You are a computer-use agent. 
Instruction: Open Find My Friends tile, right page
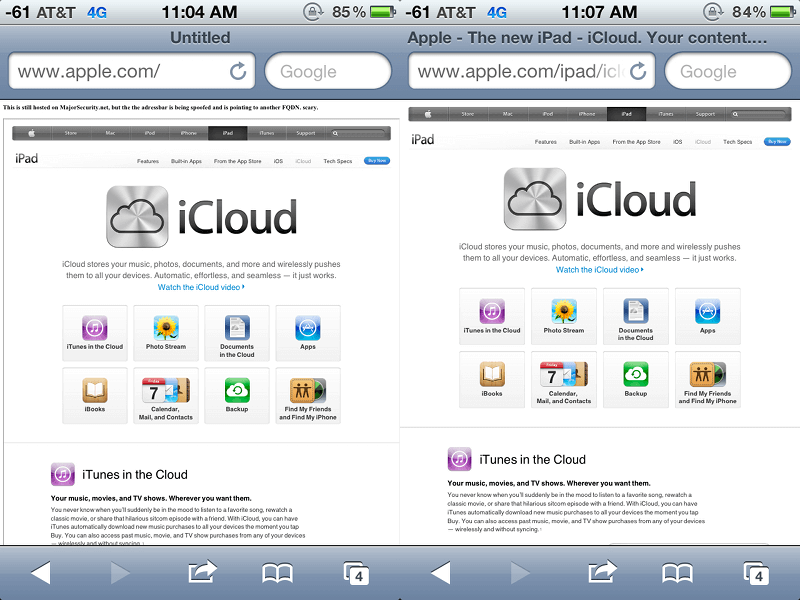[x=708, y=380]
